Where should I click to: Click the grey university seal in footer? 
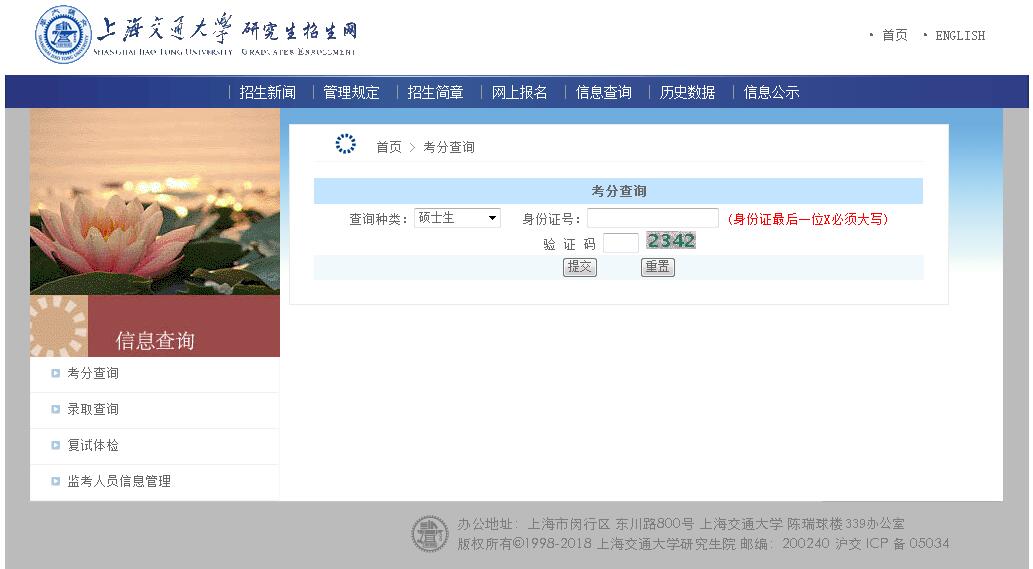click(x=430, y=533)
